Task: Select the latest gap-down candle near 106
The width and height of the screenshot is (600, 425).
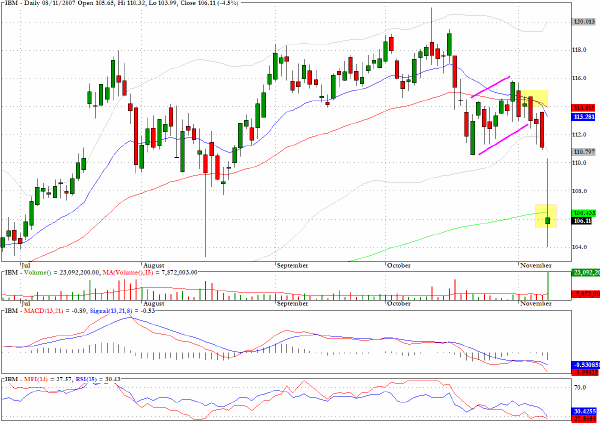Action: coord(548,220)
